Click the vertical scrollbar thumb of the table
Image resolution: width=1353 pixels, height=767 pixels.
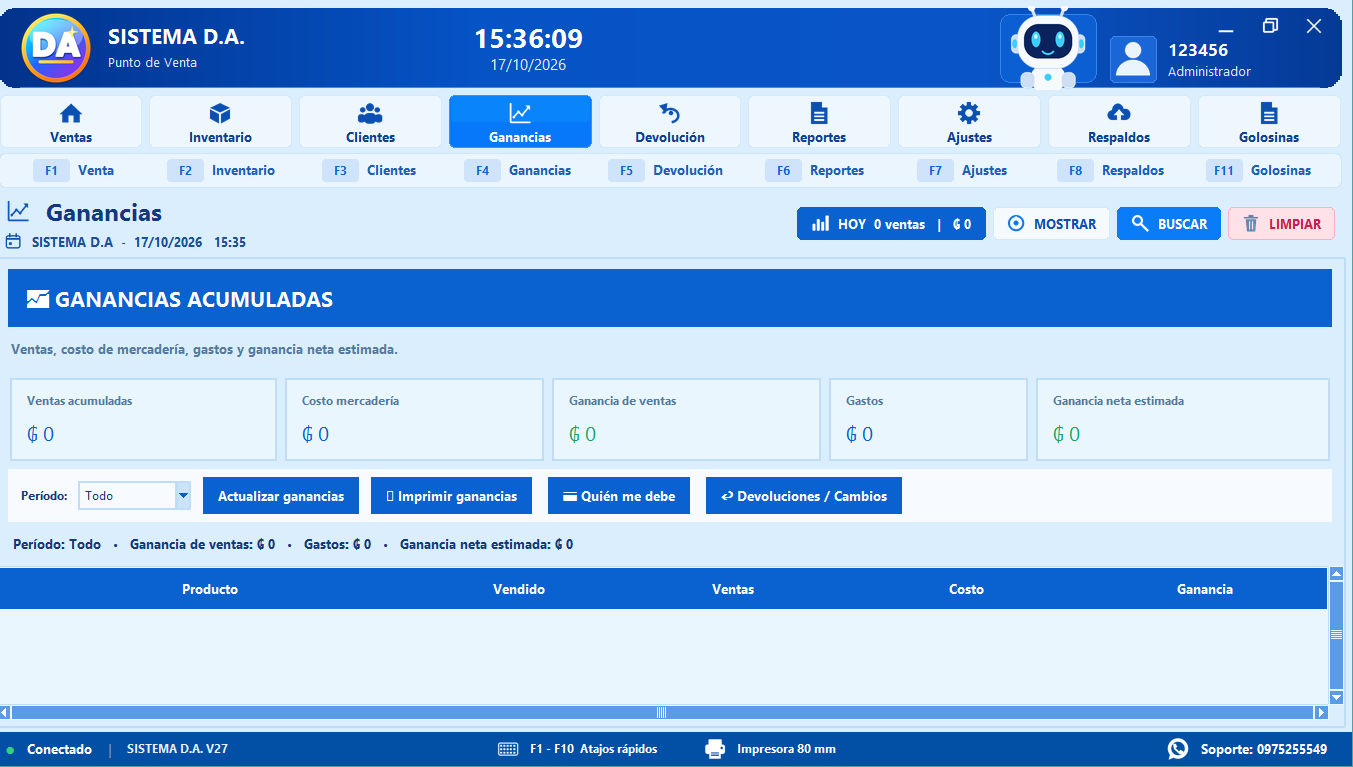1336,634
